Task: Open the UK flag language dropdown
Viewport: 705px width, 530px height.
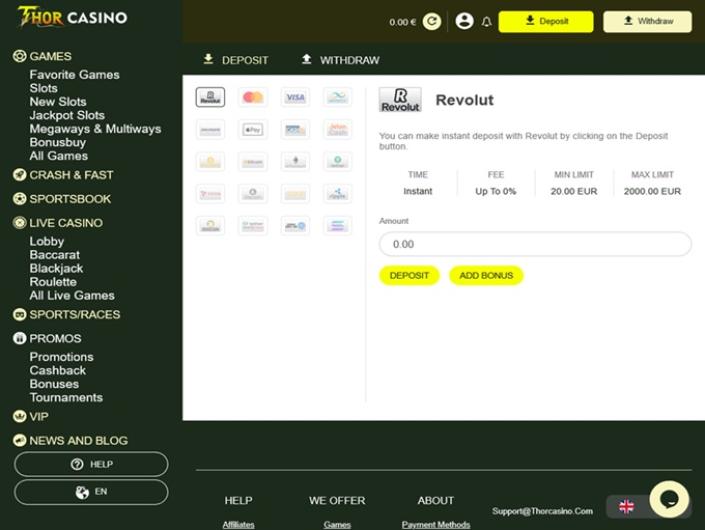Action: (x=628, y=507)
